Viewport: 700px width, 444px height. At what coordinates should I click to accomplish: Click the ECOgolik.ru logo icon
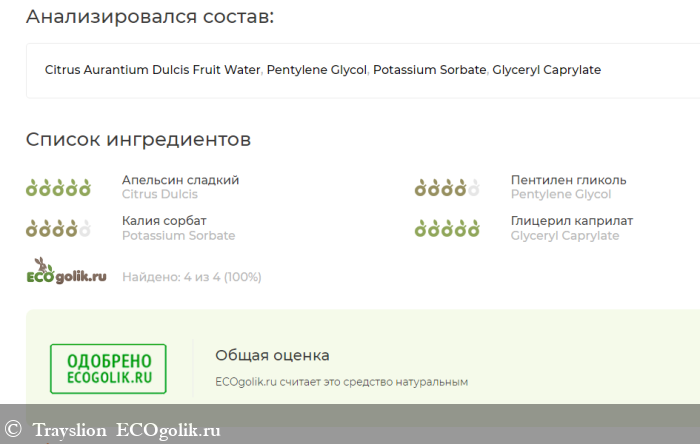point(66,273)
